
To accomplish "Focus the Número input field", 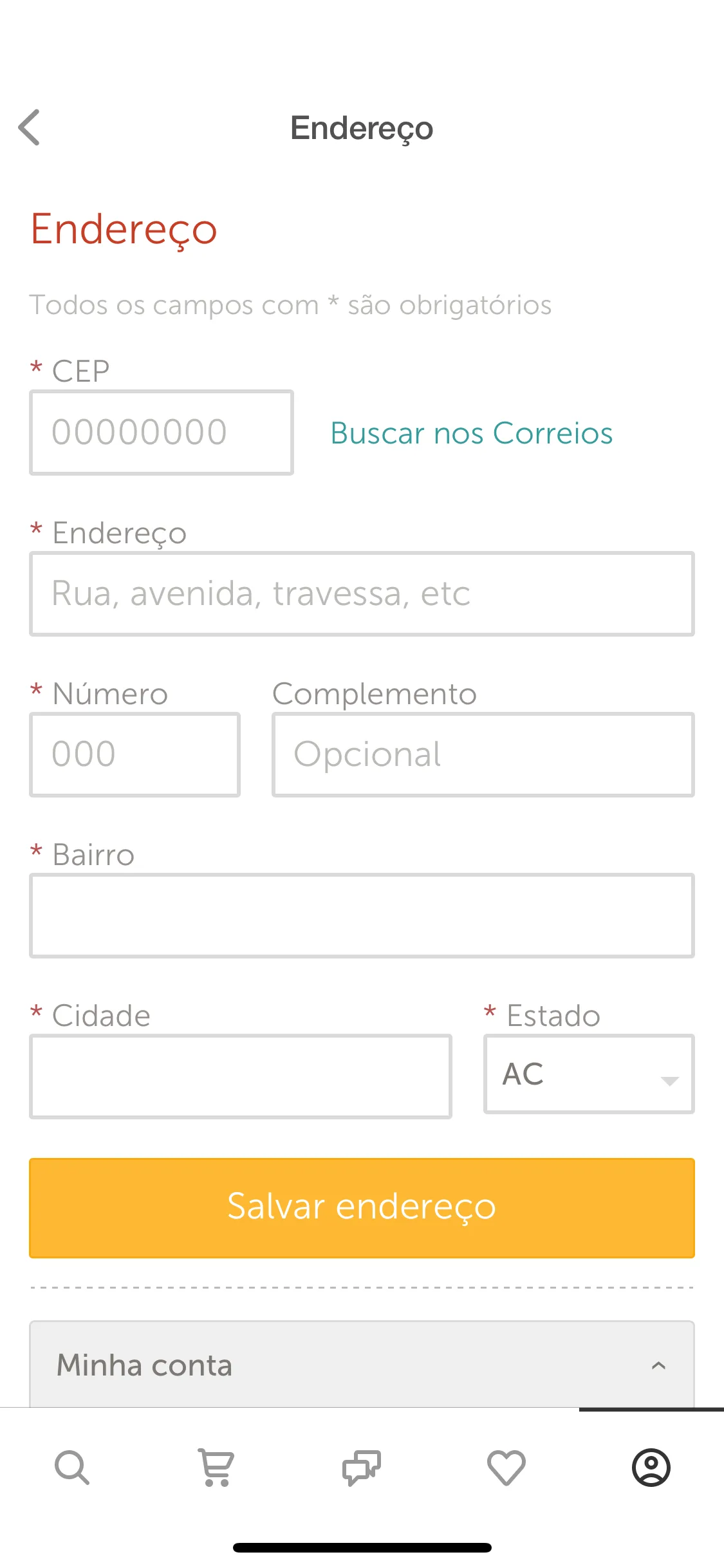I will click(x=135, y=754).
